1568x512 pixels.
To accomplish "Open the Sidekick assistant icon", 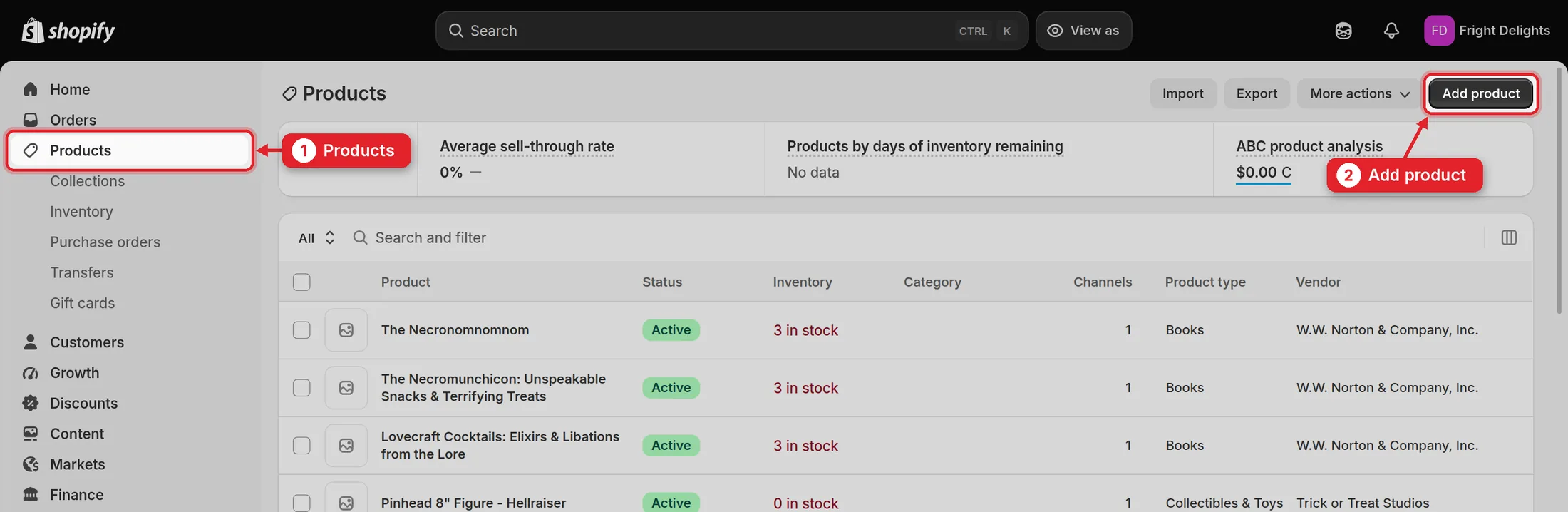I will click(x=1343, y=31).
